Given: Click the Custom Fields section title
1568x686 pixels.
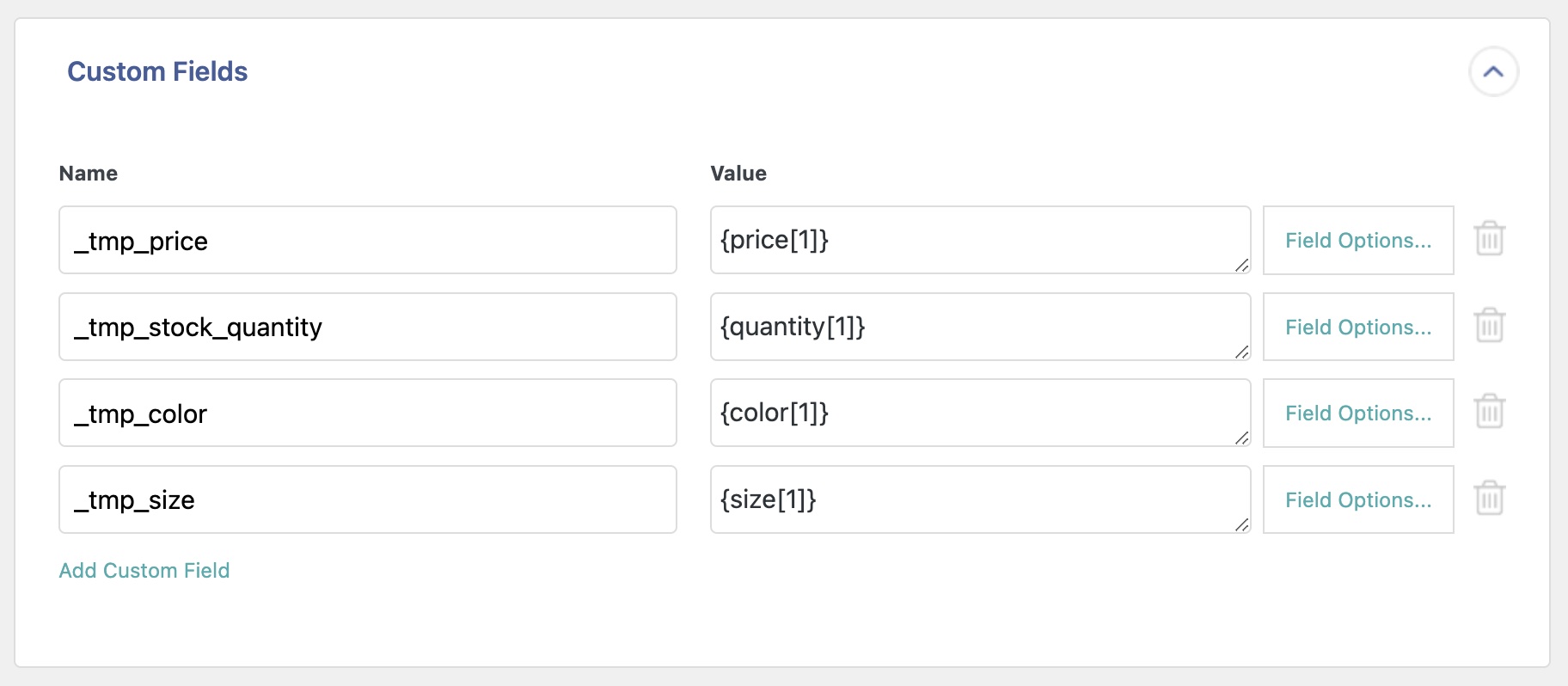Looking at the screenshot, I should click(x=157, y=71).
